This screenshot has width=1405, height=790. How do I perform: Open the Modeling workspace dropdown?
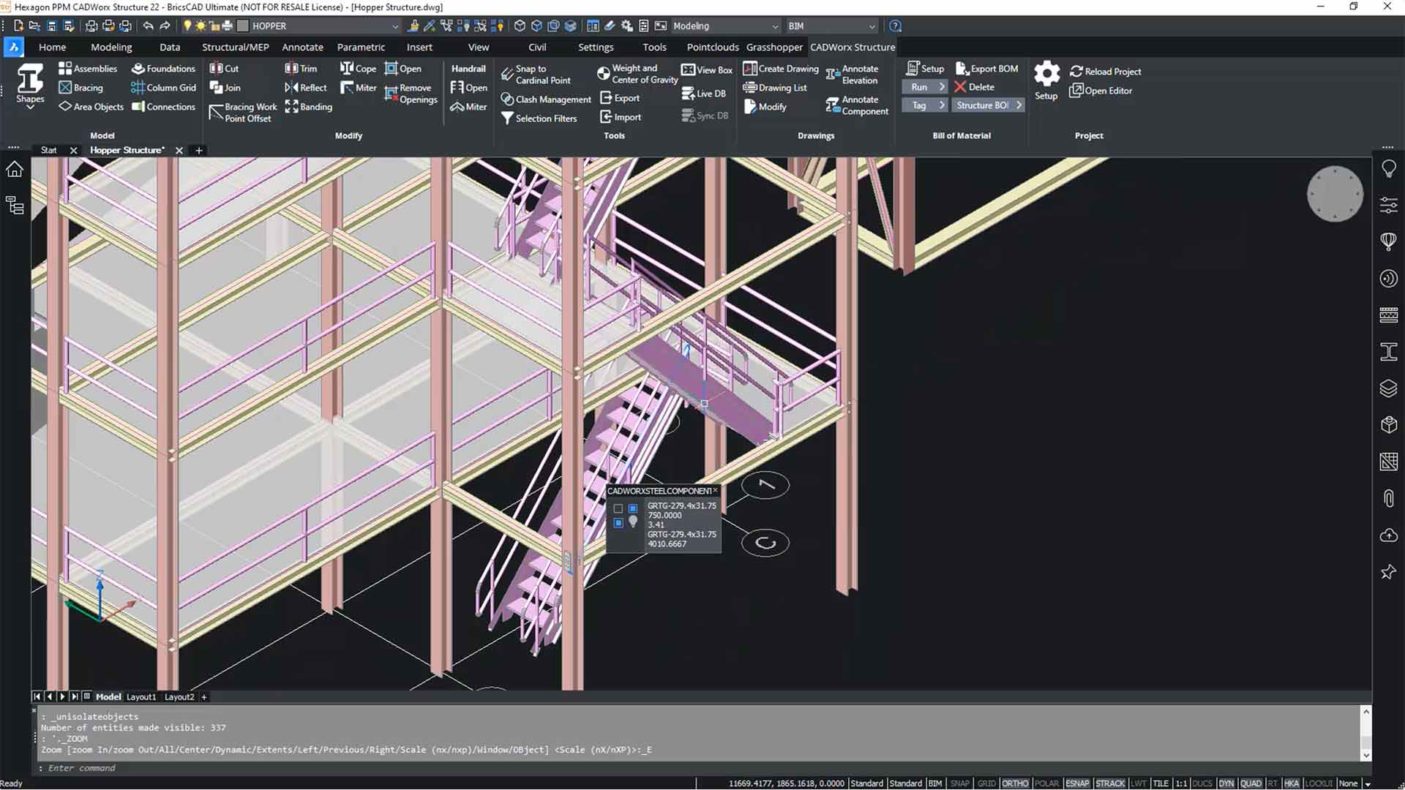[x=724, y=26]
